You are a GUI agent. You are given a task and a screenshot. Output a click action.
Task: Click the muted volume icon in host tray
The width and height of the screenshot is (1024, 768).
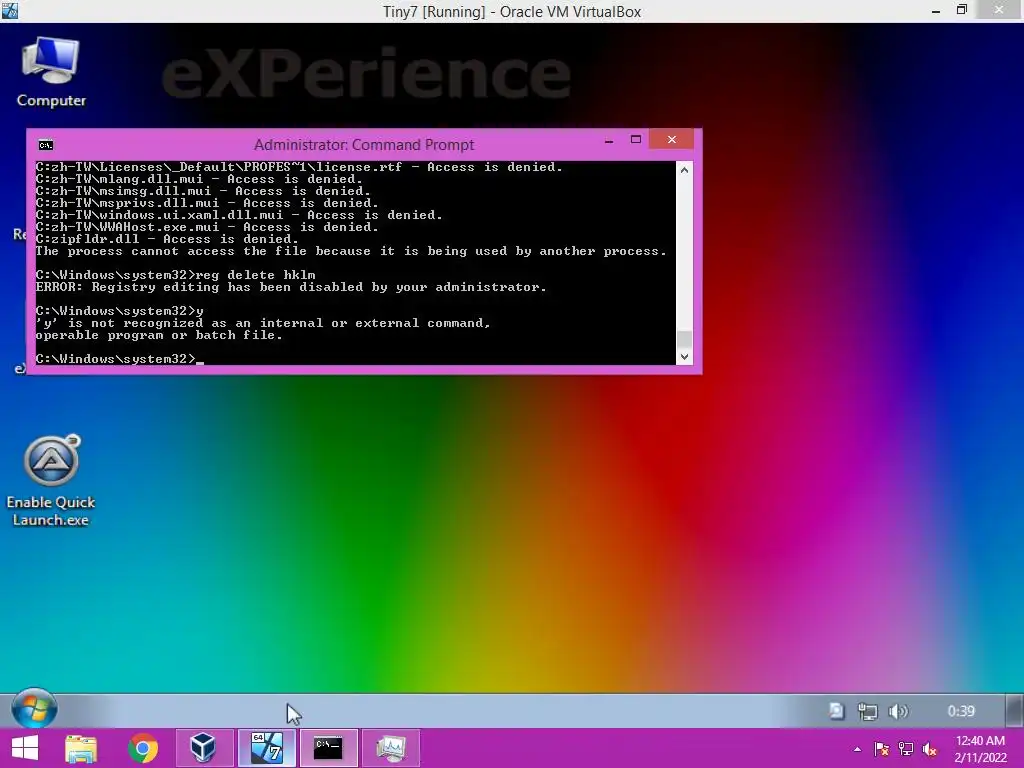(x=929, y=749)
